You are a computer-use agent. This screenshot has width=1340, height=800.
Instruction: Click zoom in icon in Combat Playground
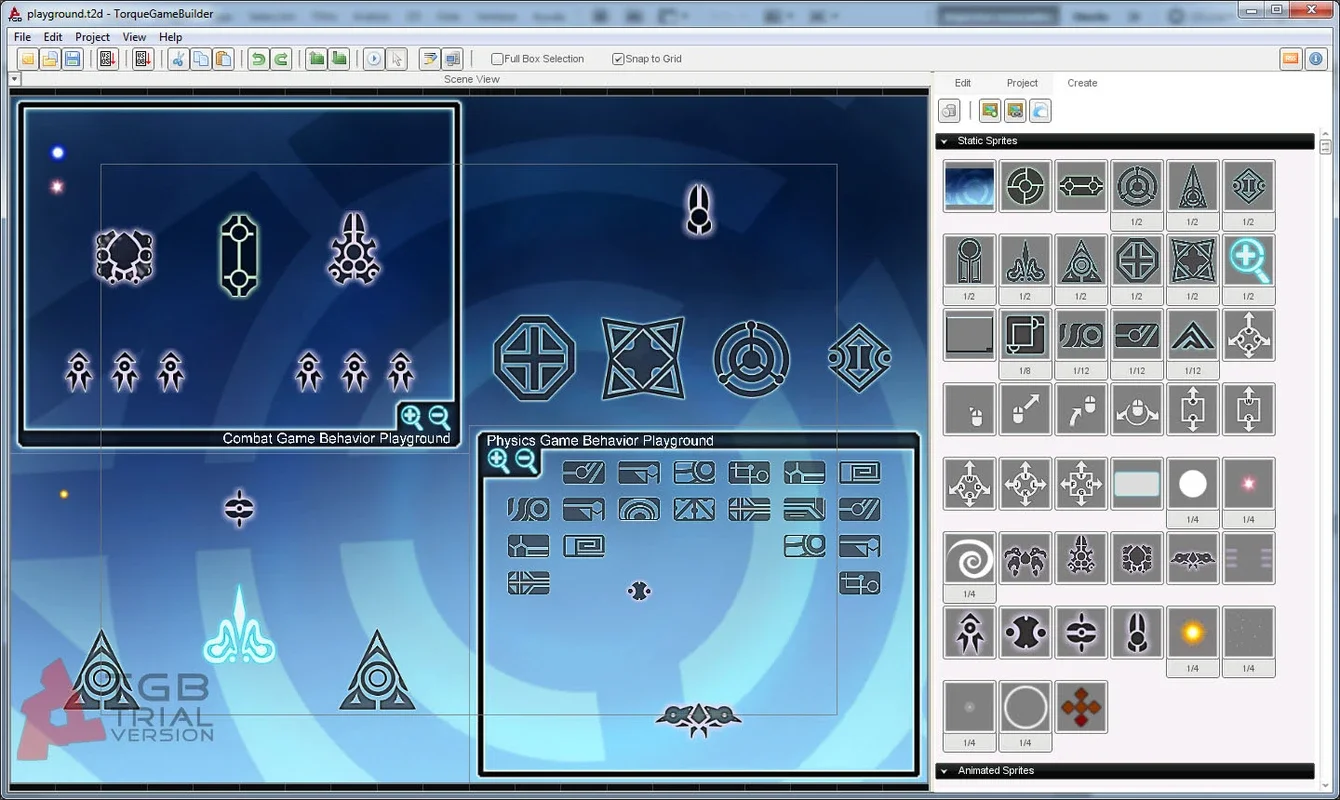coord(411,417)
